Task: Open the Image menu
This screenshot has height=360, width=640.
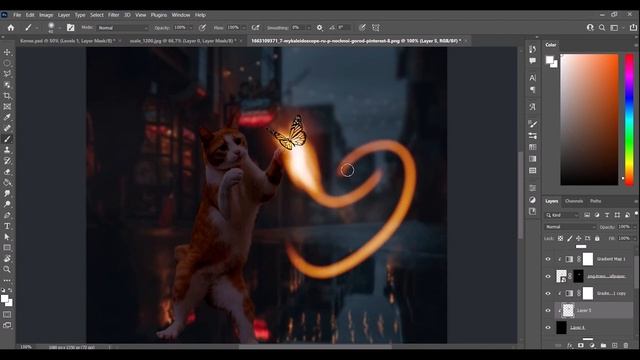Action: pyautogui.click(x=46, y=15)
